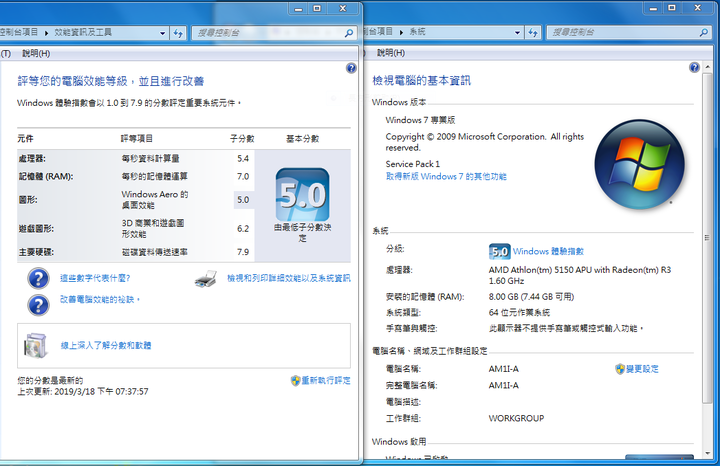Expand breadcrumb arrow before 效能資訊及工具
This screenshot has width=720, height=466.
[46, 33]
